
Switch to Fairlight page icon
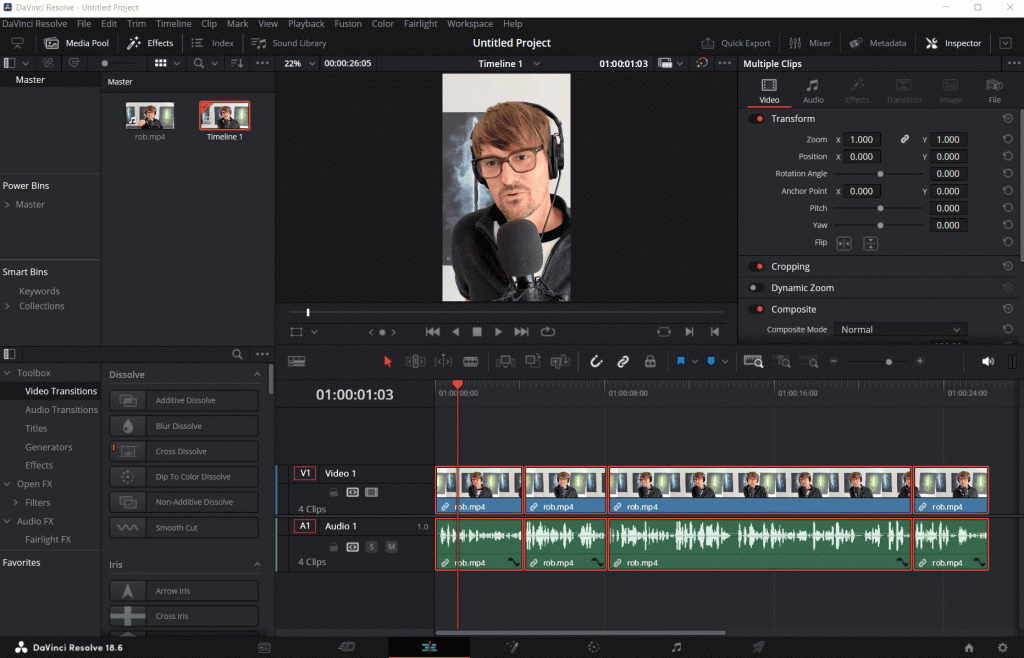coord(677,647)
